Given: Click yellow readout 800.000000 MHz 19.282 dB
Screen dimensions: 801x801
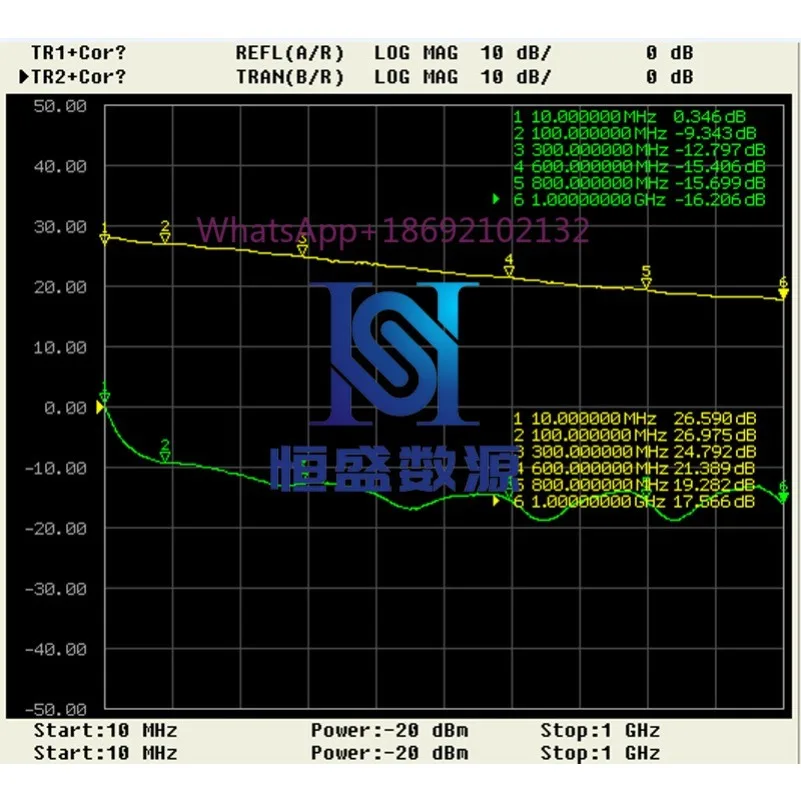Looking at the screenshot, I should (634, 485).
